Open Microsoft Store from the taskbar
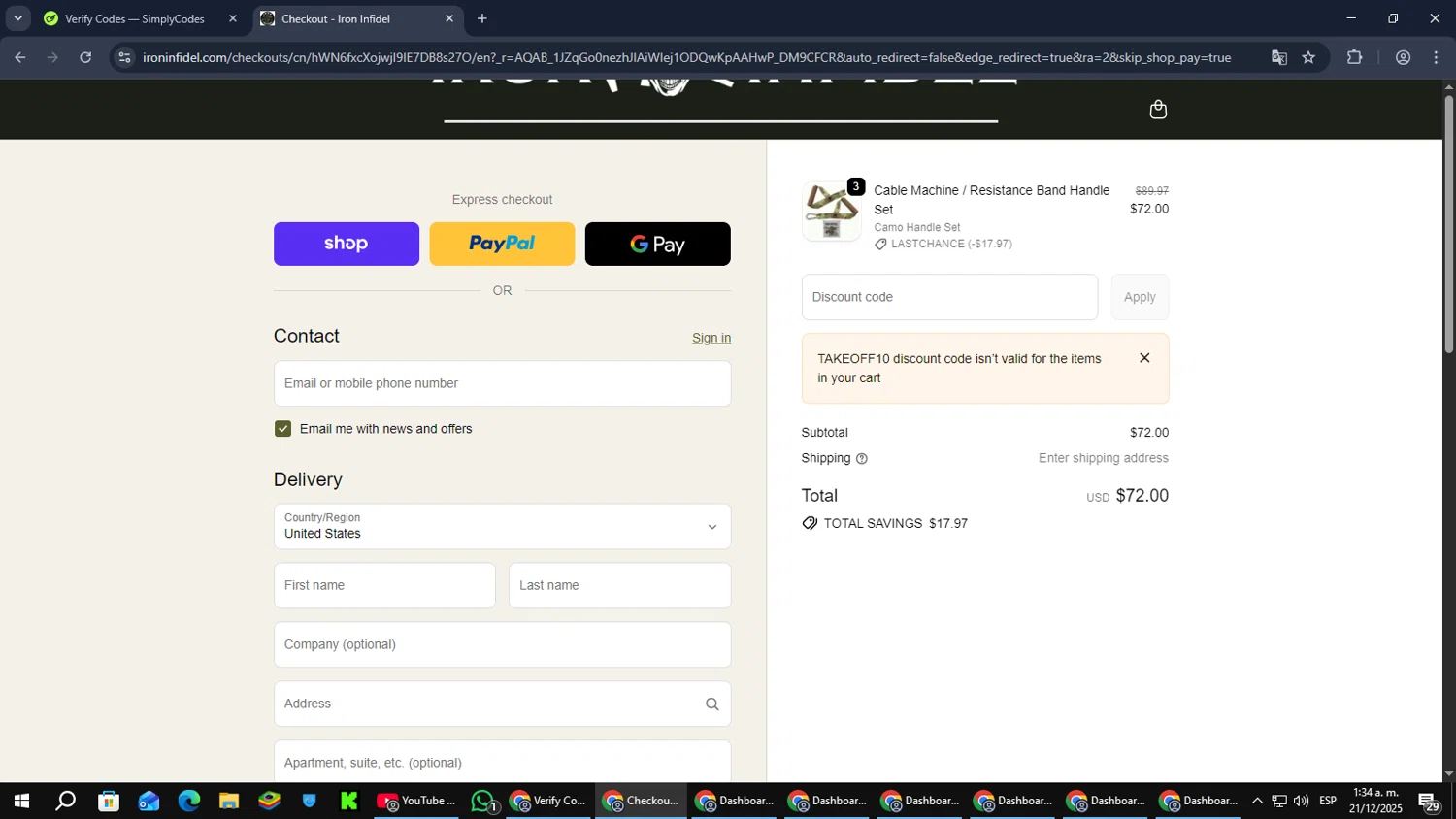 coord(109,801)
